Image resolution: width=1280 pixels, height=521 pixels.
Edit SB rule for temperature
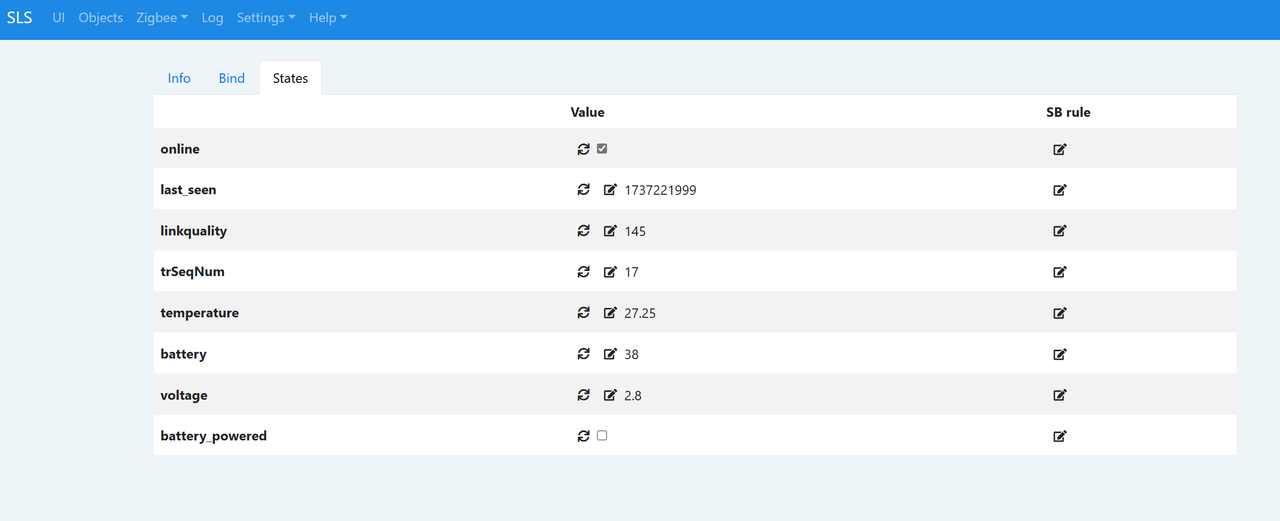pyautogui.click(x=1060, y=313)
